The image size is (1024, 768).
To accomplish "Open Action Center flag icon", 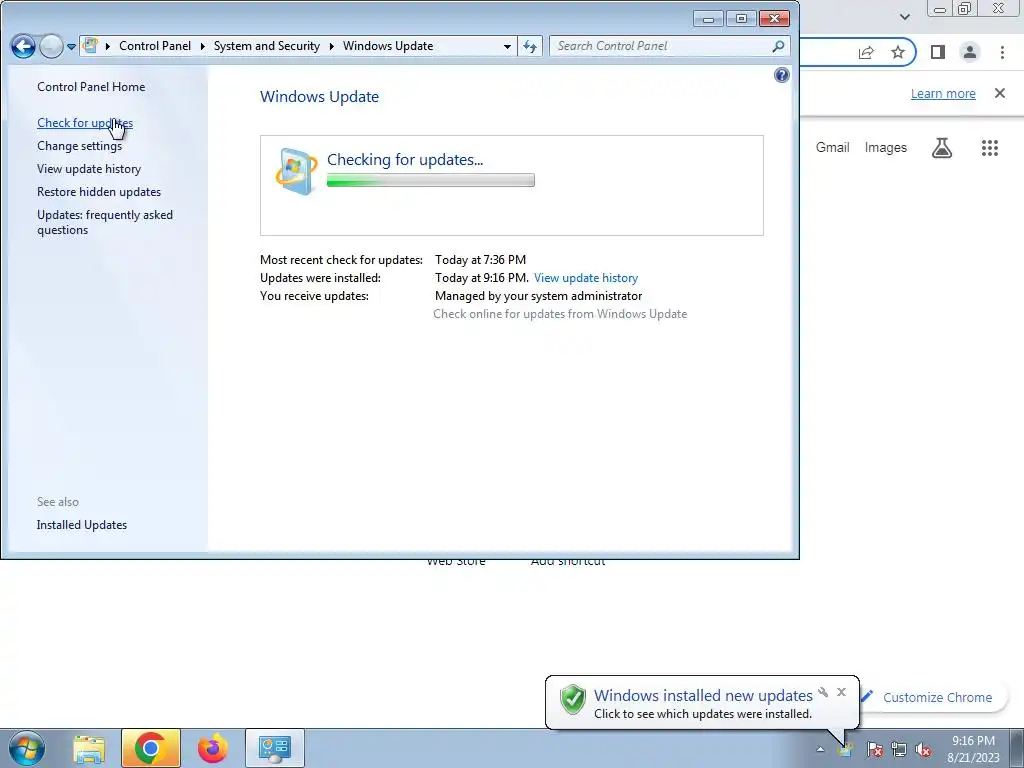I will [874, 749].
